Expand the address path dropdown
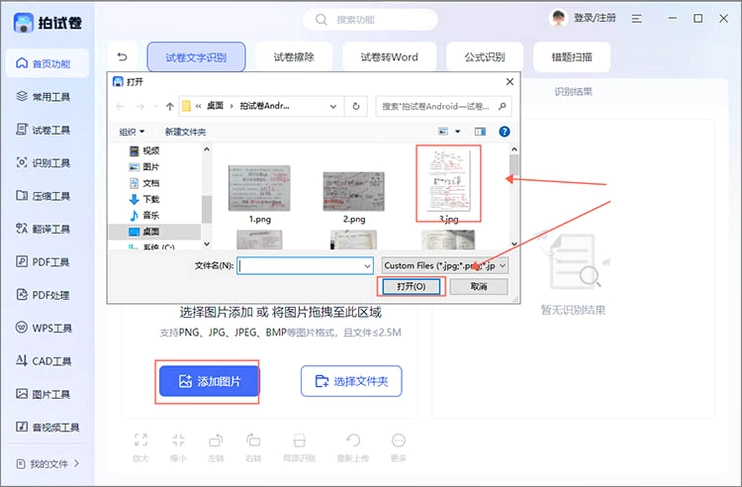This screenshot has height=487, width=742. [x=333, y=106]
